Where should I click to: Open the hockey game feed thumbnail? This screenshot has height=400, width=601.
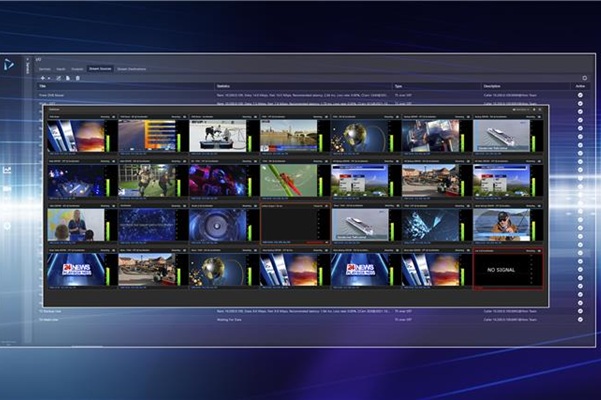click(x=218, y=136)
